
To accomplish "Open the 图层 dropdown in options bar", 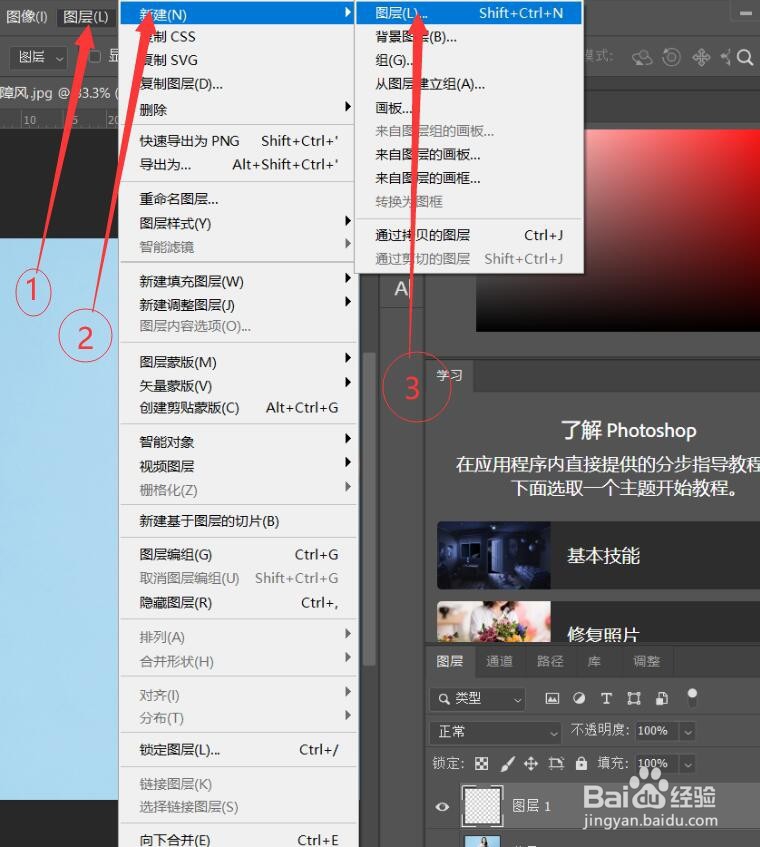I will 38,57.
